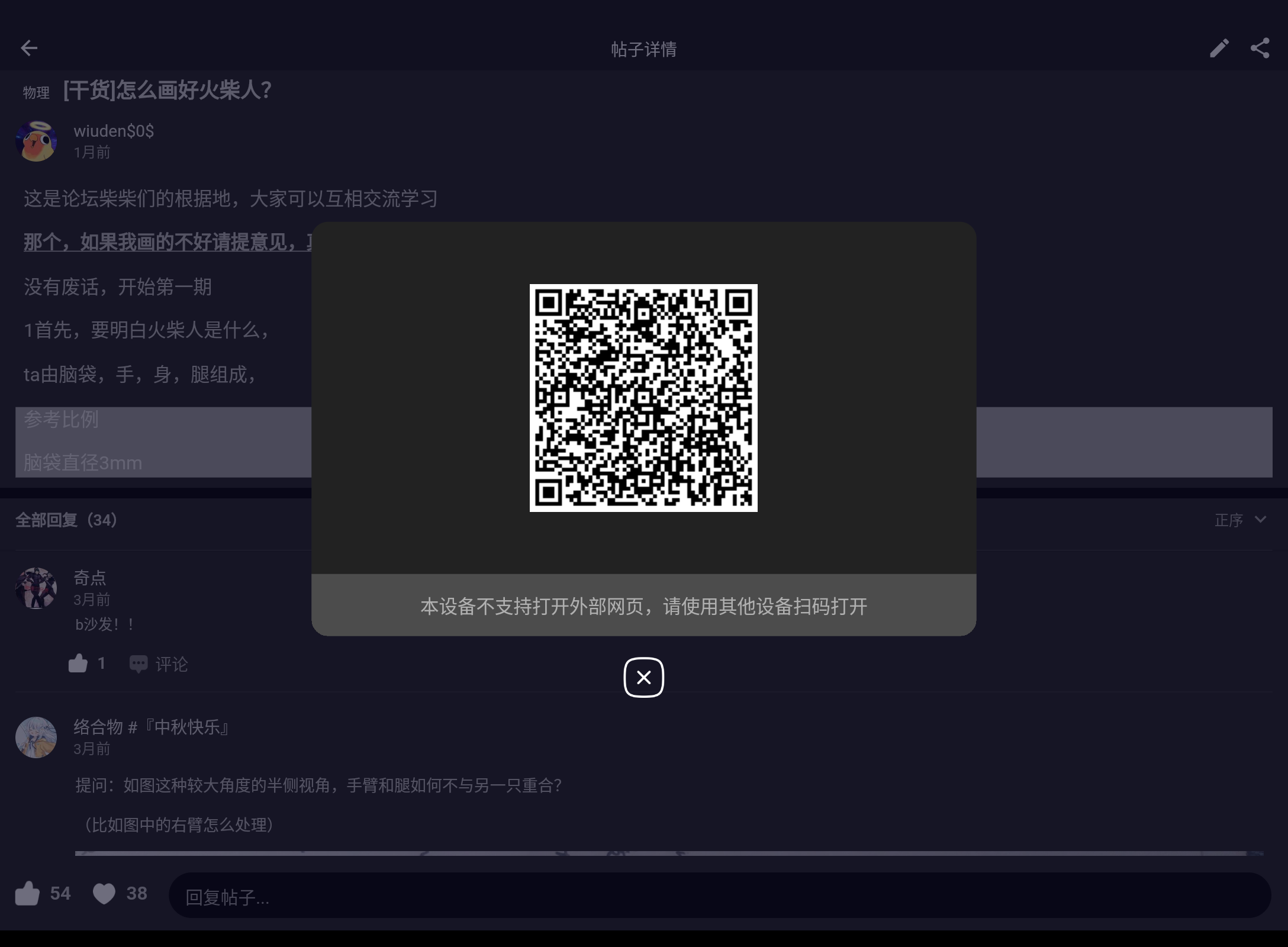The height and width of the screenshot is (947, 1288).
Task: Open the share icon at top right
Action: (x=1260, y=48)
